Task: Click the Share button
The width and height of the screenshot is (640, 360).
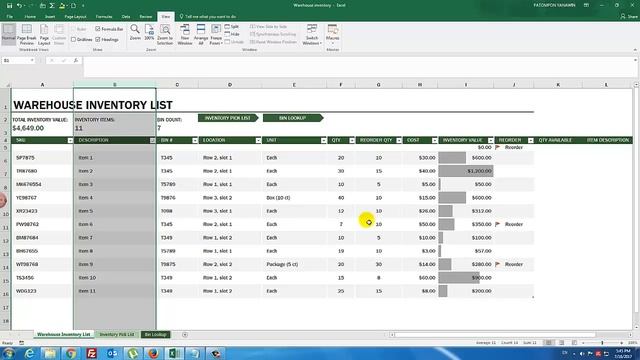Action: [x=629, y=17]
